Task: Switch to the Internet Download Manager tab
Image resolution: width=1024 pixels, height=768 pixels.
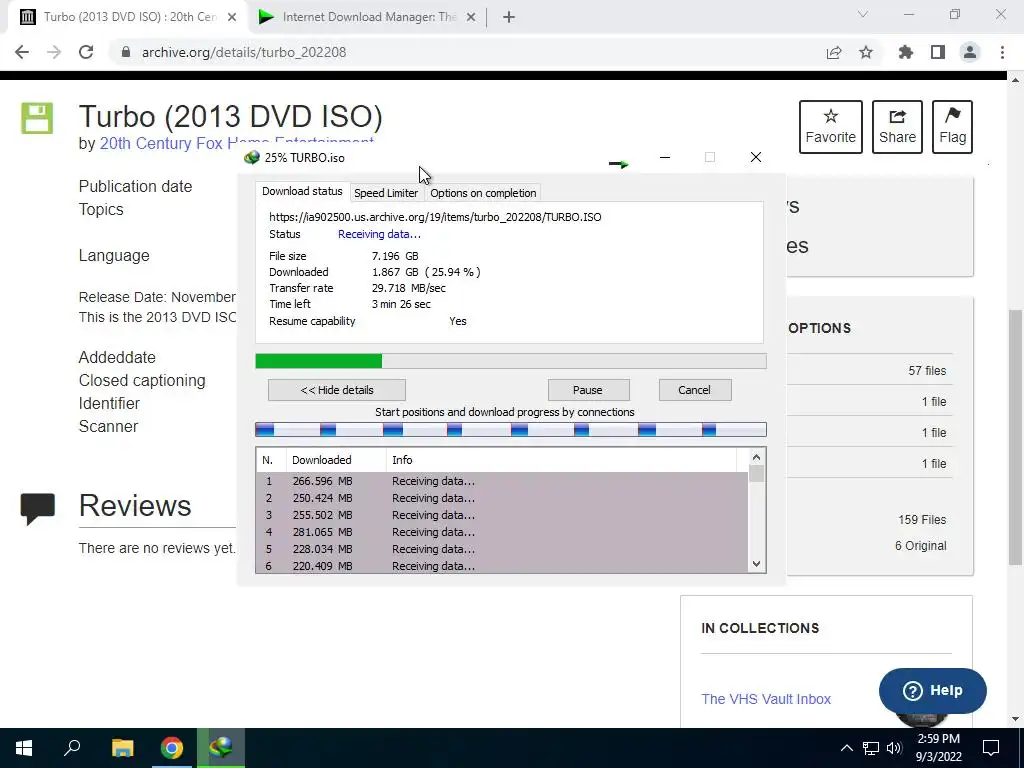Action: (367, 17)
